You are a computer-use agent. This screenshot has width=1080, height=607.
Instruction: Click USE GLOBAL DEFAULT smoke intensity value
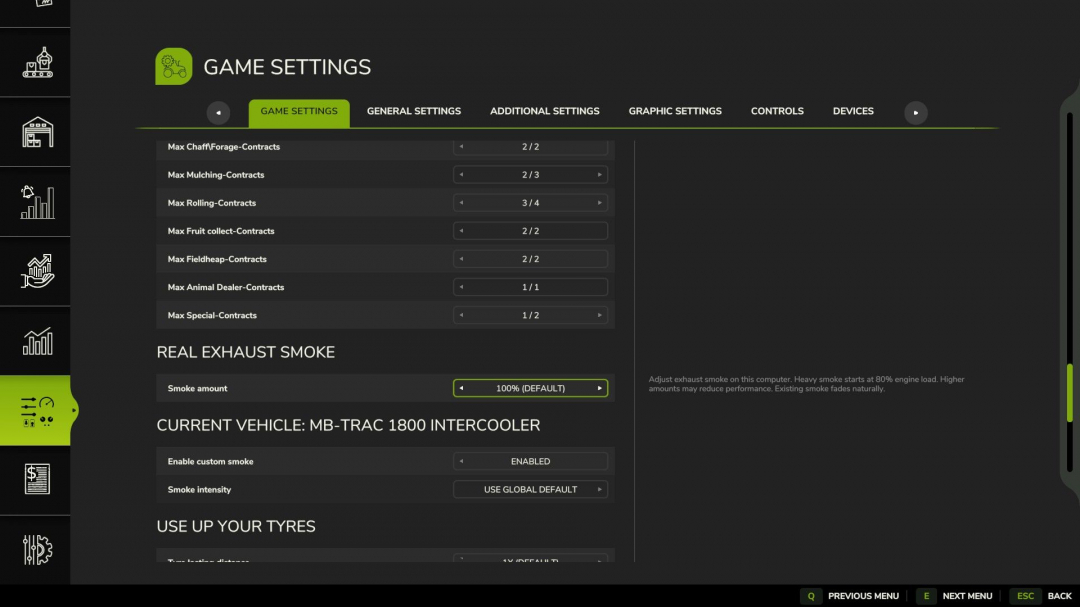pos(530,490)
